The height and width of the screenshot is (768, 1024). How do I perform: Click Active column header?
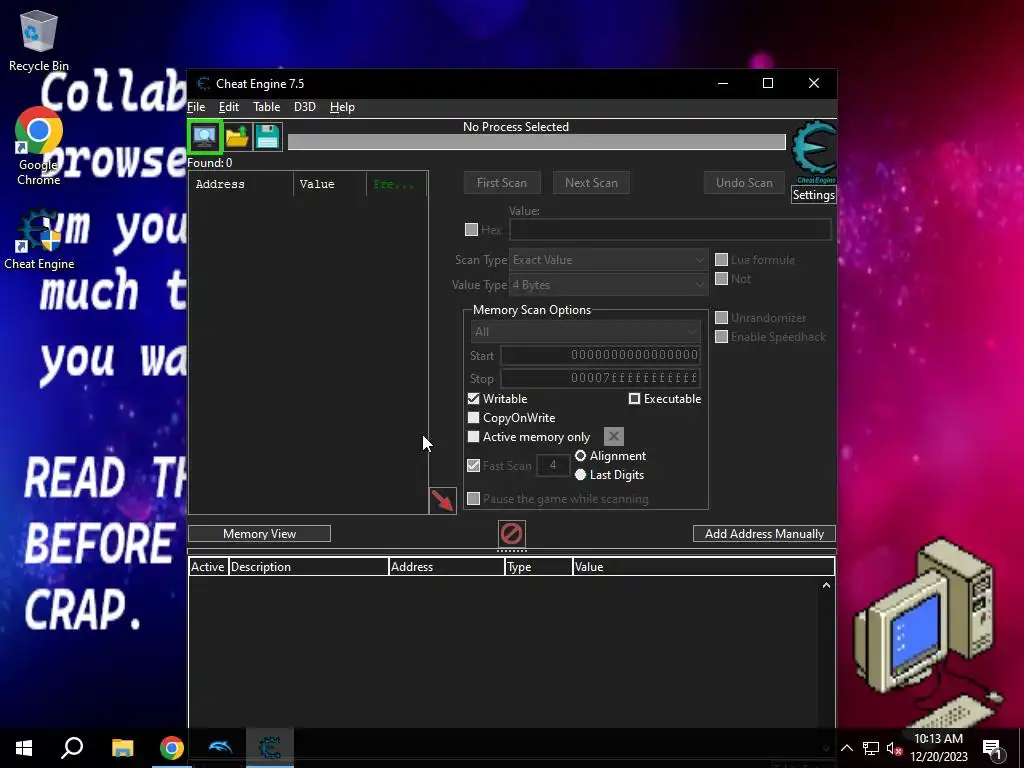(x=208, y=567)
